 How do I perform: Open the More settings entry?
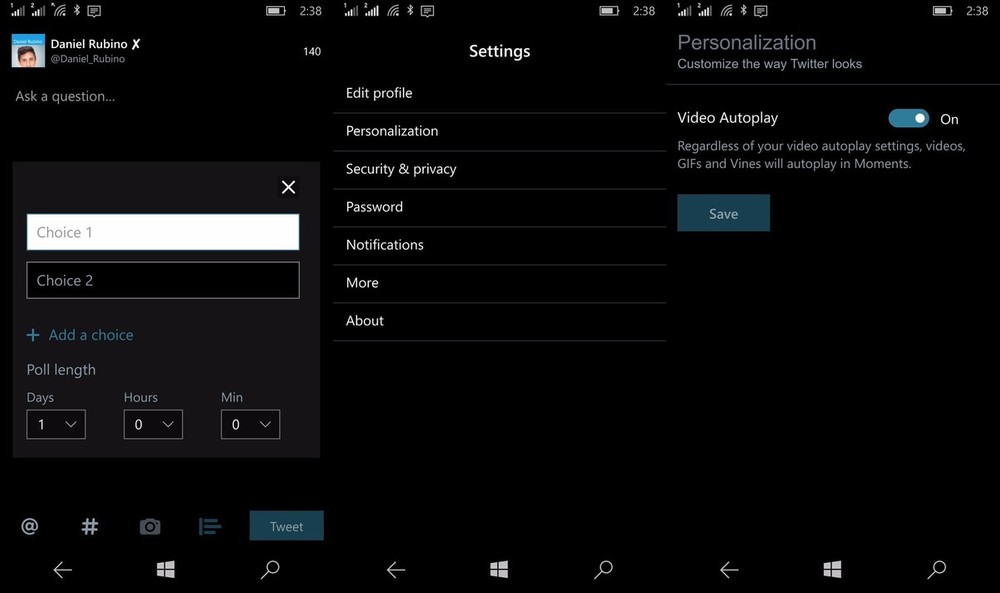pos(499,284)
